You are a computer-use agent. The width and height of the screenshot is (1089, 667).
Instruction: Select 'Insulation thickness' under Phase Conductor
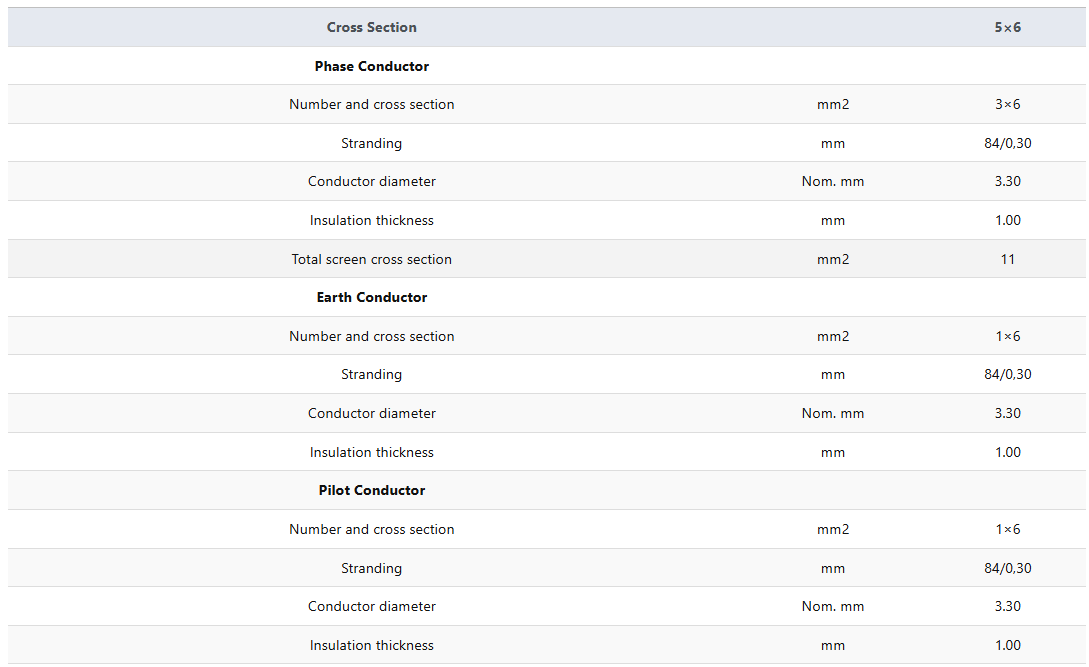point(372,220)
